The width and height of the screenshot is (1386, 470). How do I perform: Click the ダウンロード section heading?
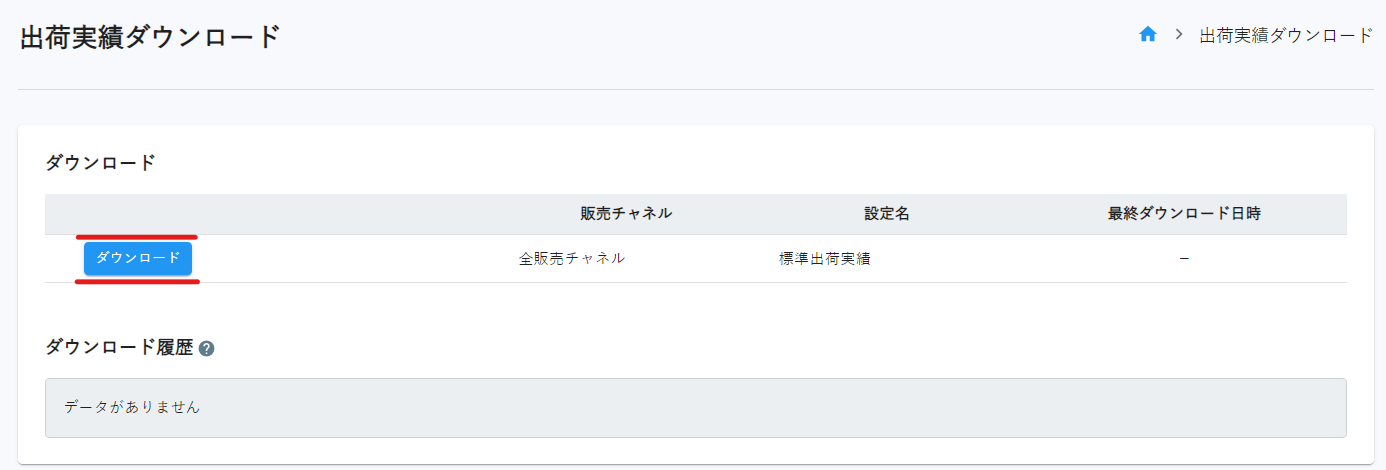coord(101,162)
